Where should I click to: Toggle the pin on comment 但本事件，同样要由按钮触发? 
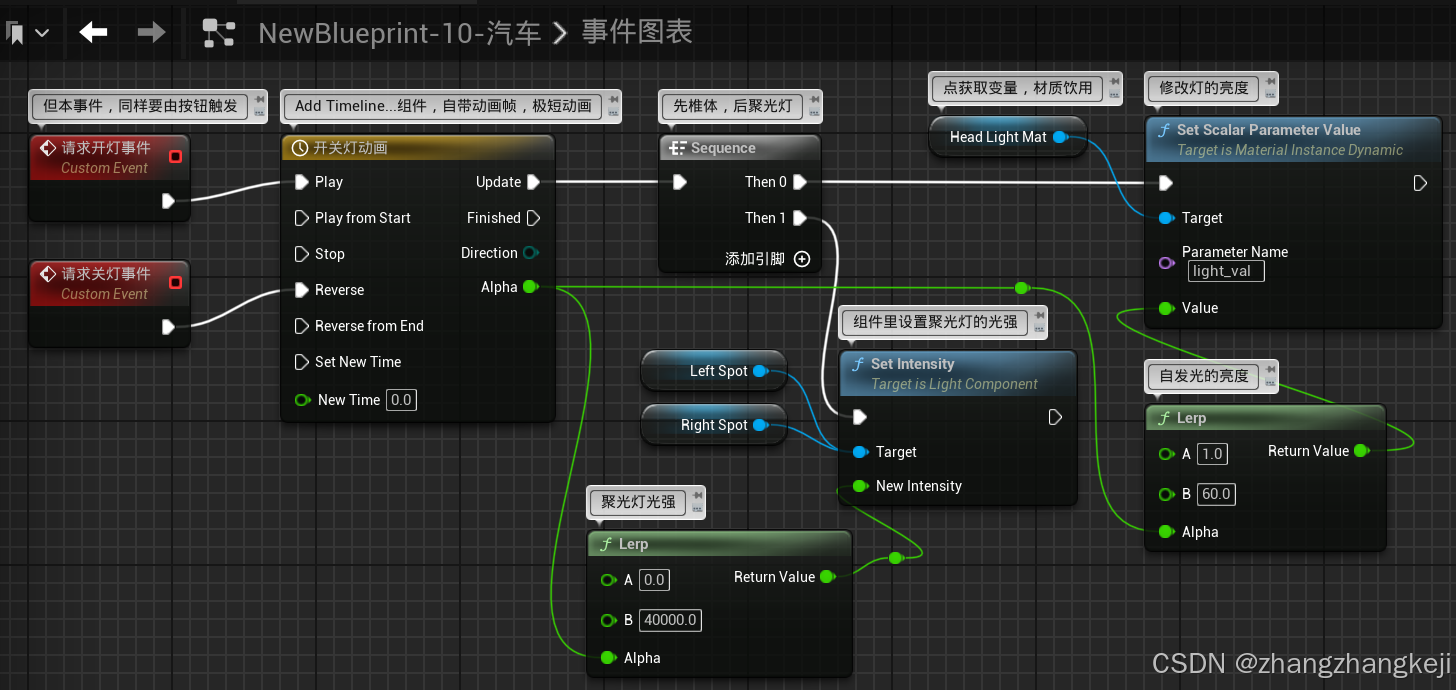coord(260,99)
